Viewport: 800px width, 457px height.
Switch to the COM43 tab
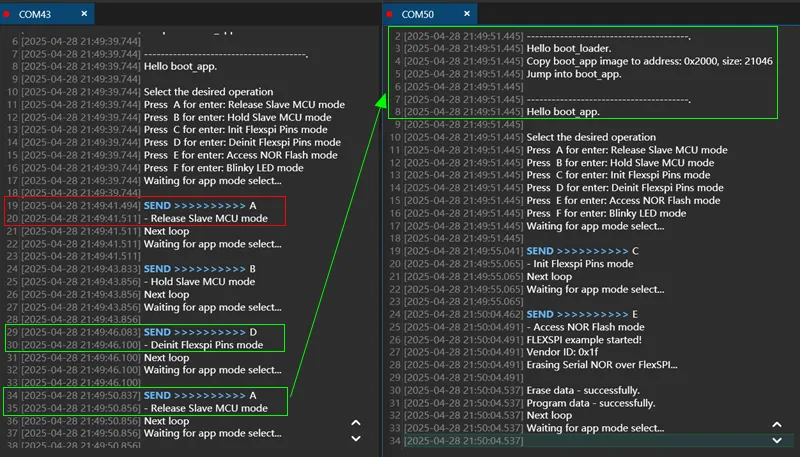pos(35,14)
